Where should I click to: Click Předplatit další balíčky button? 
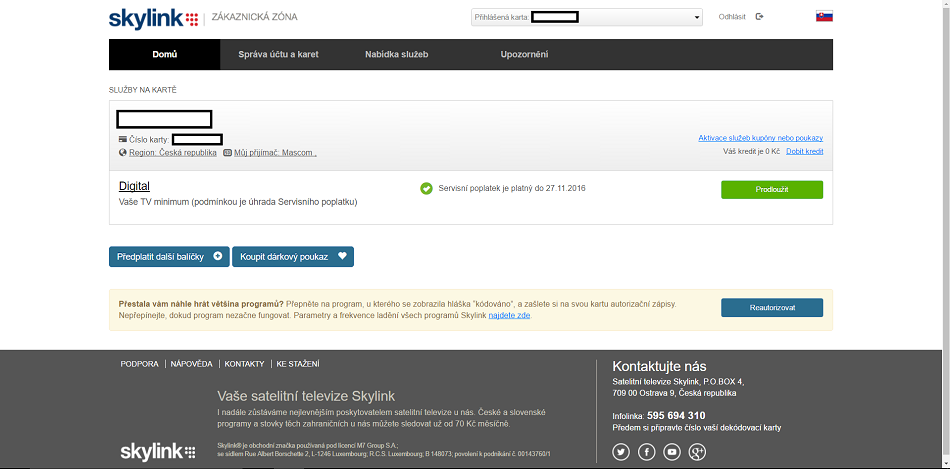(169, 256)
